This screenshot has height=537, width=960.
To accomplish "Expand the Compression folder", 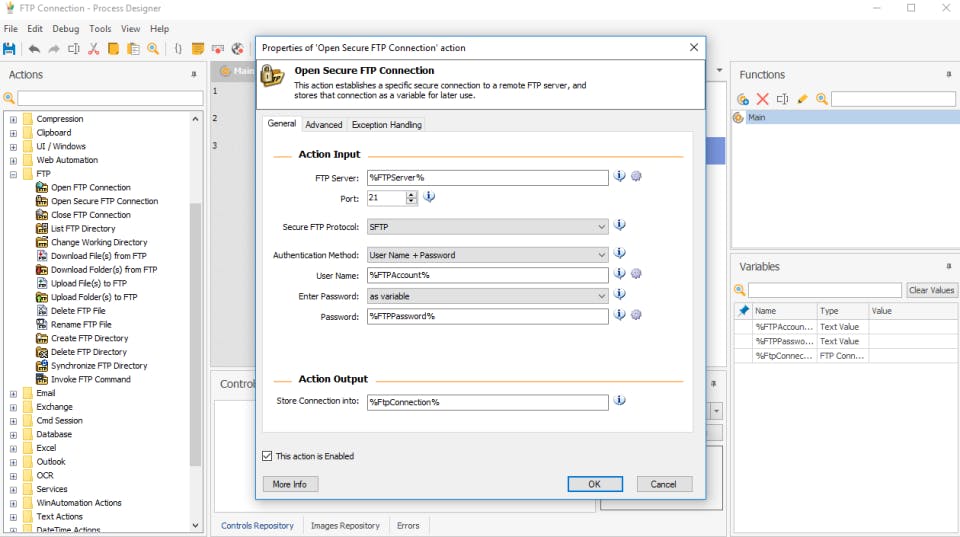I will click(x=13, y=119).
